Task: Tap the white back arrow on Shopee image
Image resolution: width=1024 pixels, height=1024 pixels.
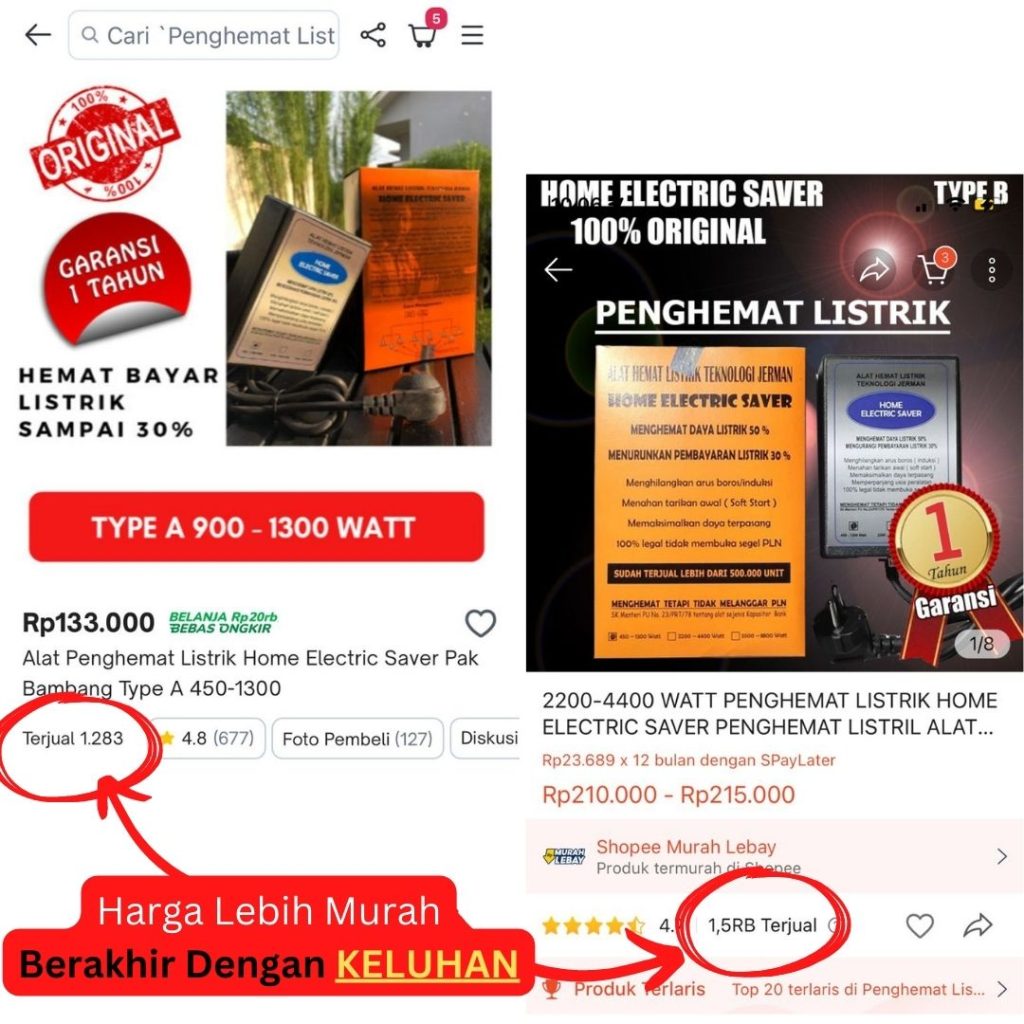Action: 558,269
